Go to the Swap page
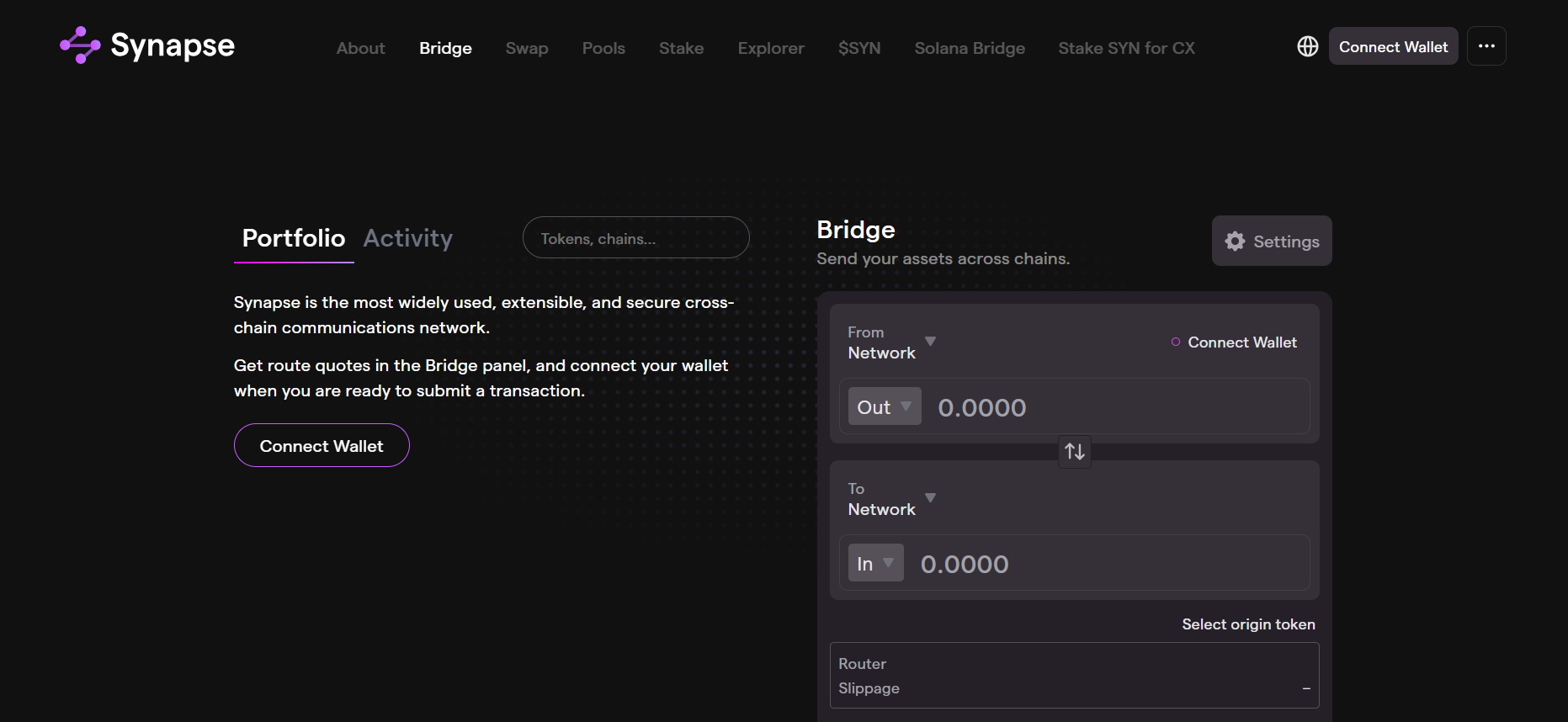This screenshot has height=722, width=1568. pyautogui.click(x=527, y=49)
